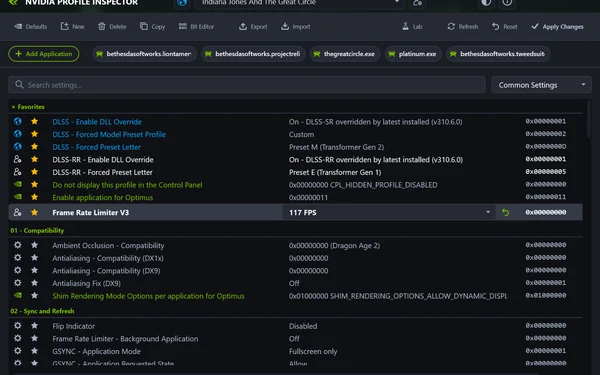
Task: Click the Fullscreen only value
Action: 313,351
